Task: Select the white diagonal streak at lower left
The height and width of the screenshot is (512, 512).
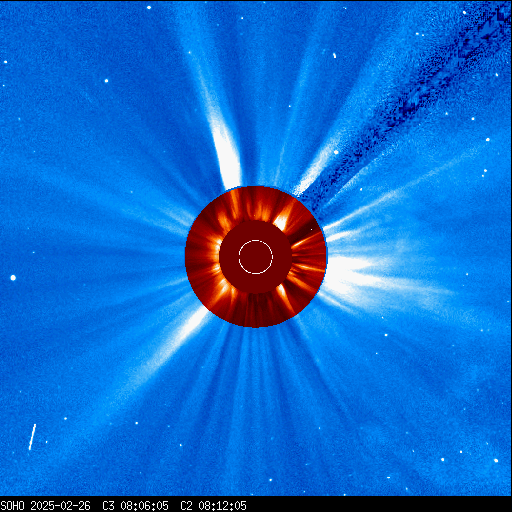Action: [x=32, y=437]
